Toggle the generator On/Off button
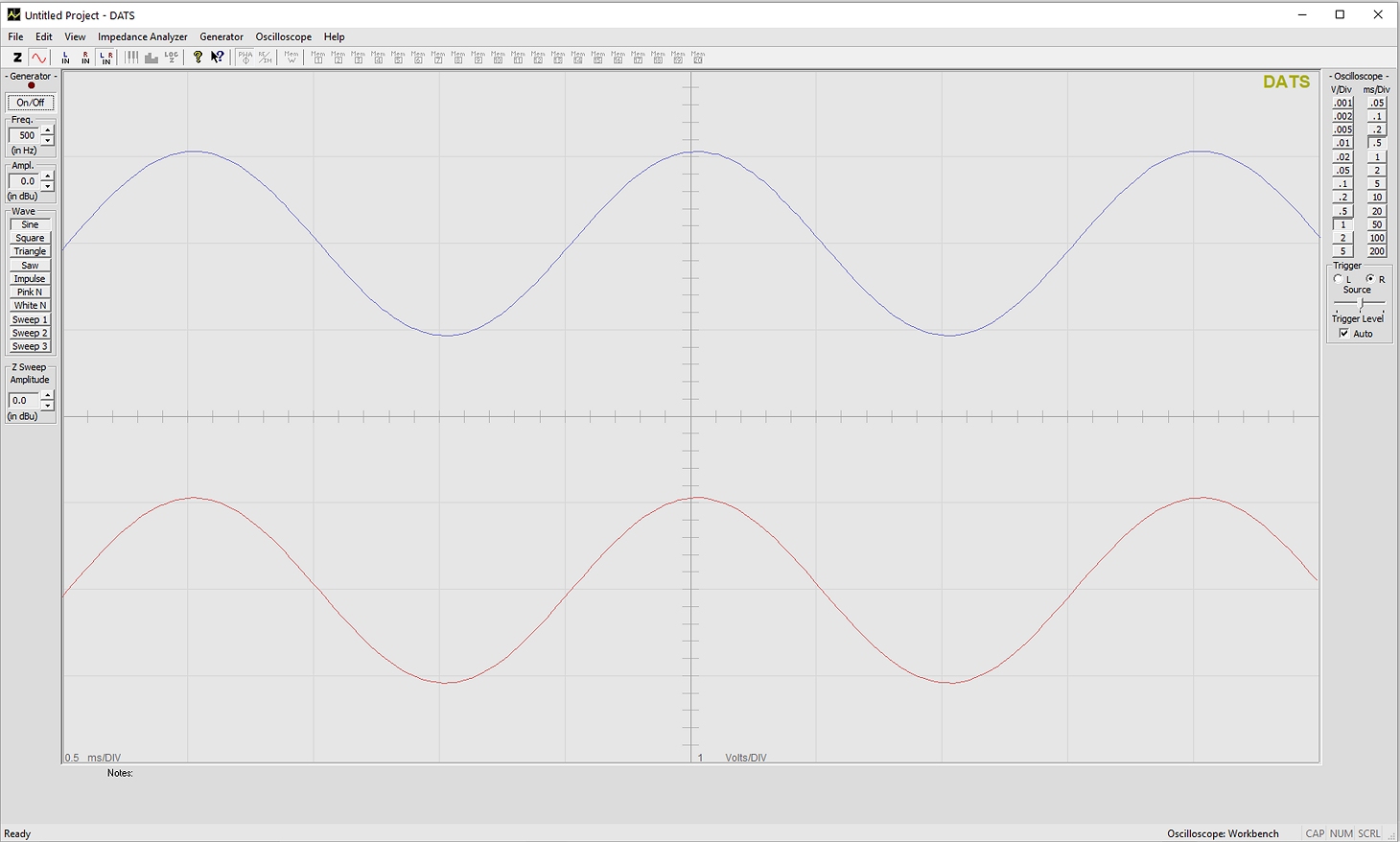This screenshot has height=842, width=1400. (x=31, y=103)
